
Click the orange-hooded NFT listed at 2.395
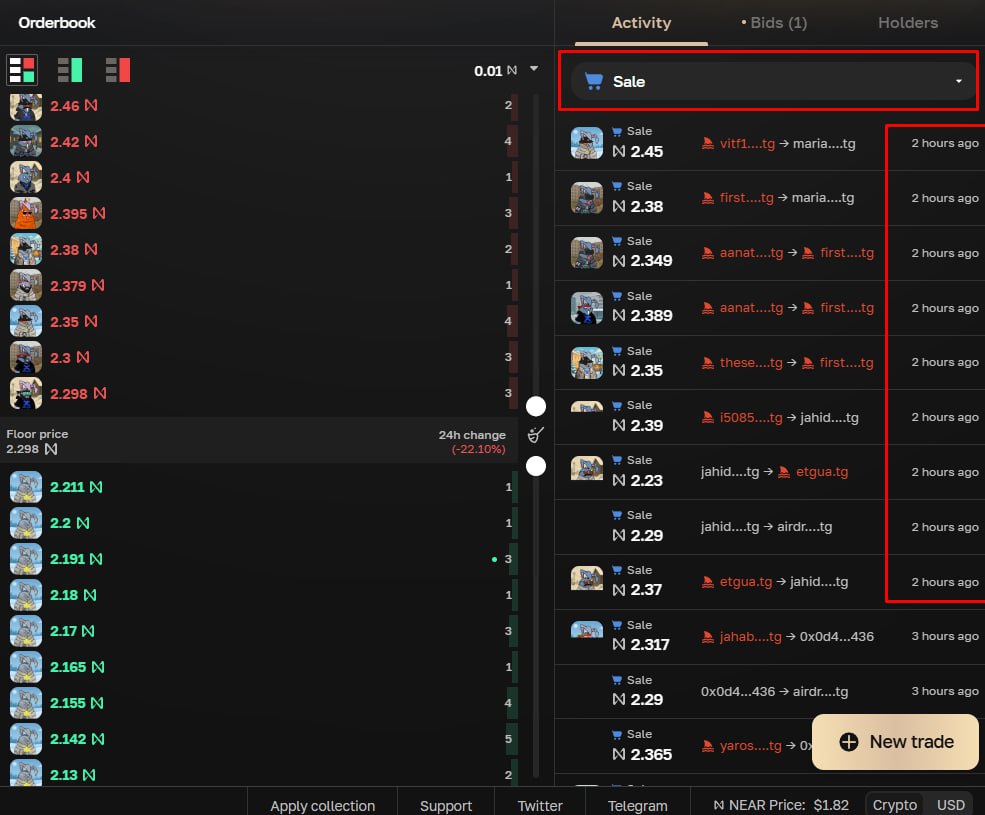click(26, 213)
